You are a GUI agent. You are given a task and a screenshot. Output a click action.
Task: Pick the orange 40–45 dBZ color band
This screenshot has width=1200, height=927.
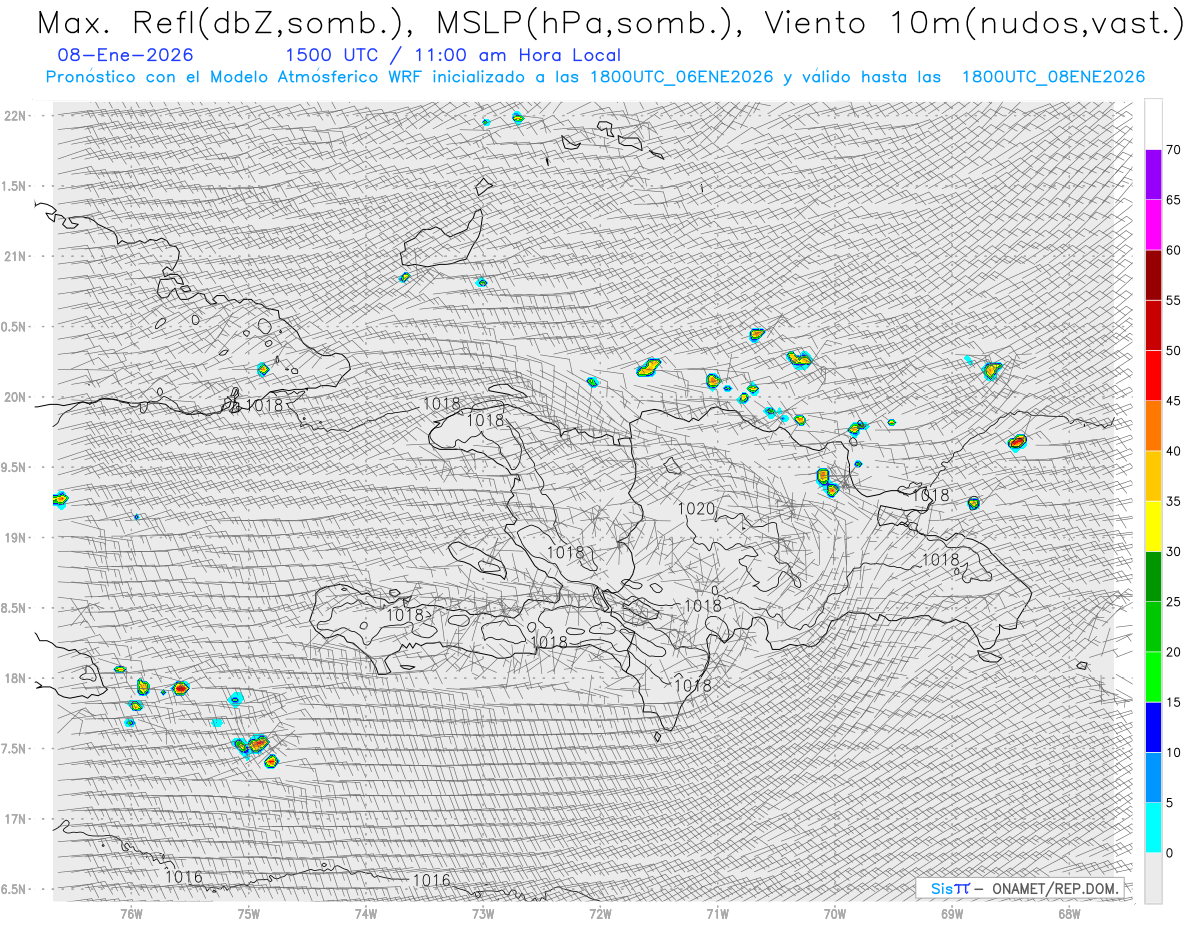[x=1153, y=425]
